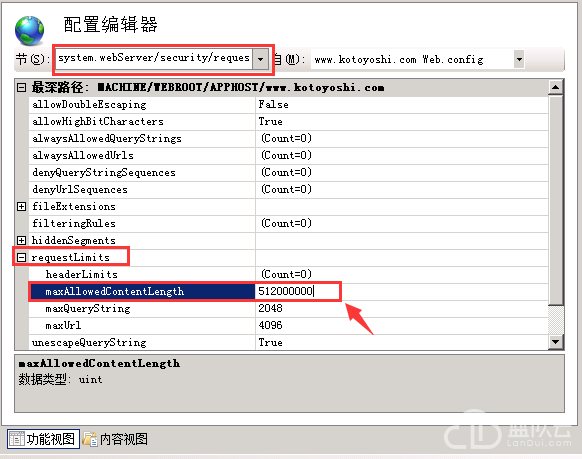Image resolution: width=582 pixels, height=459 pixels.
Task: Open the Web.config source dropdown arrow
Action: coord(519,59)
